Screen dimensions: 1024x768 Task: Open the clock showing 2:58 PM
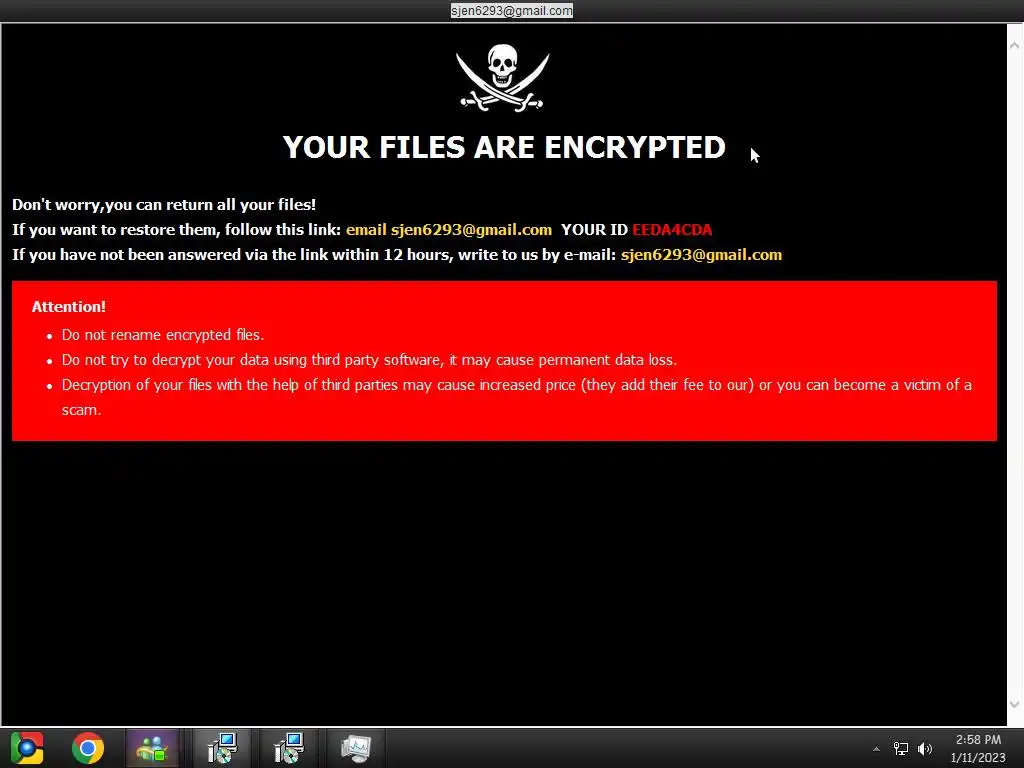point(978,748)
